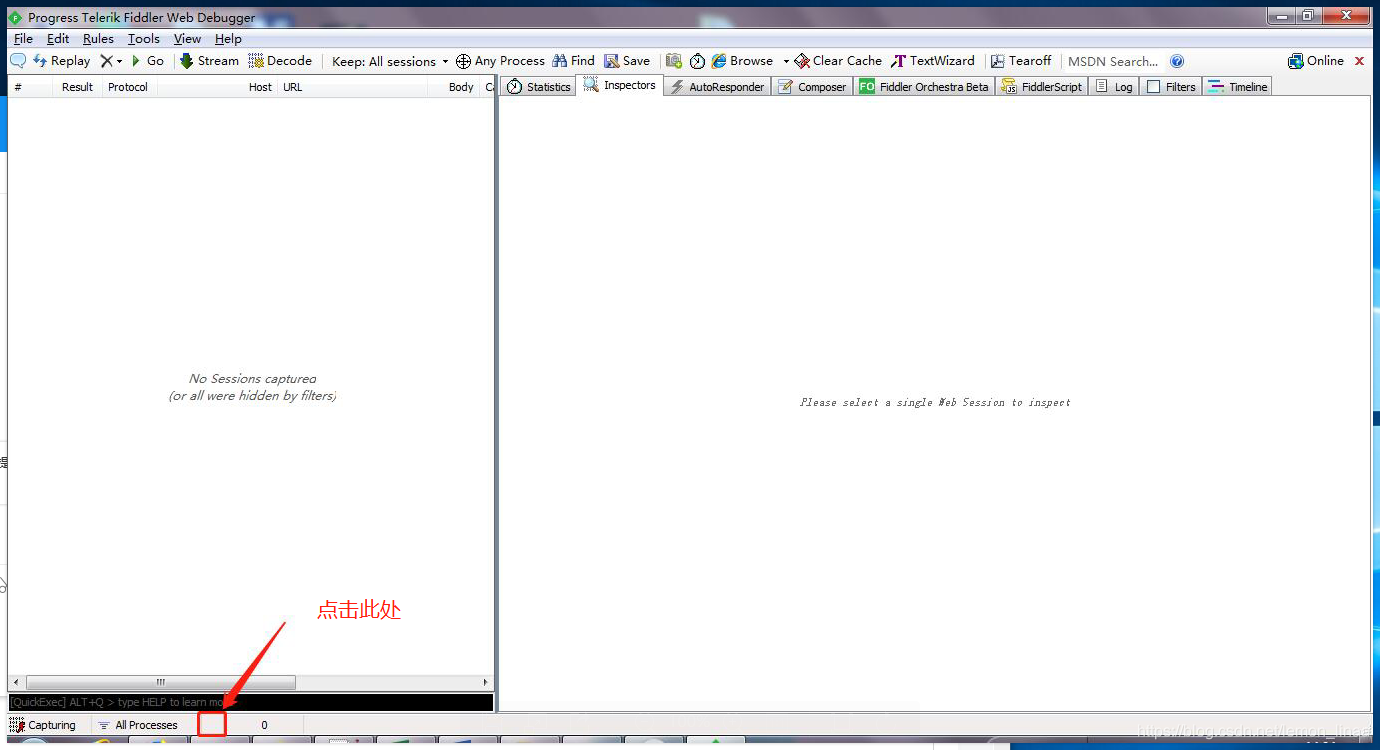This screenshot has height=750, width=1380.
Task: Sort by the Protocol column header
Action: click(128, 87)
